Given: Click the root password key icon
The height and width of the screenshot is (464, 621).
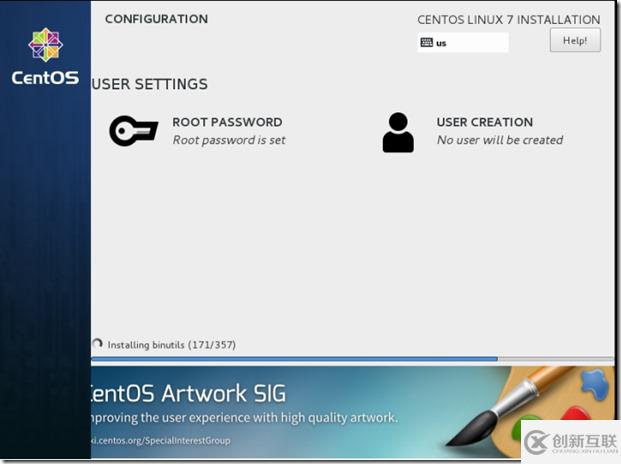Looking at the screenshot, I should tap(133, 131).
